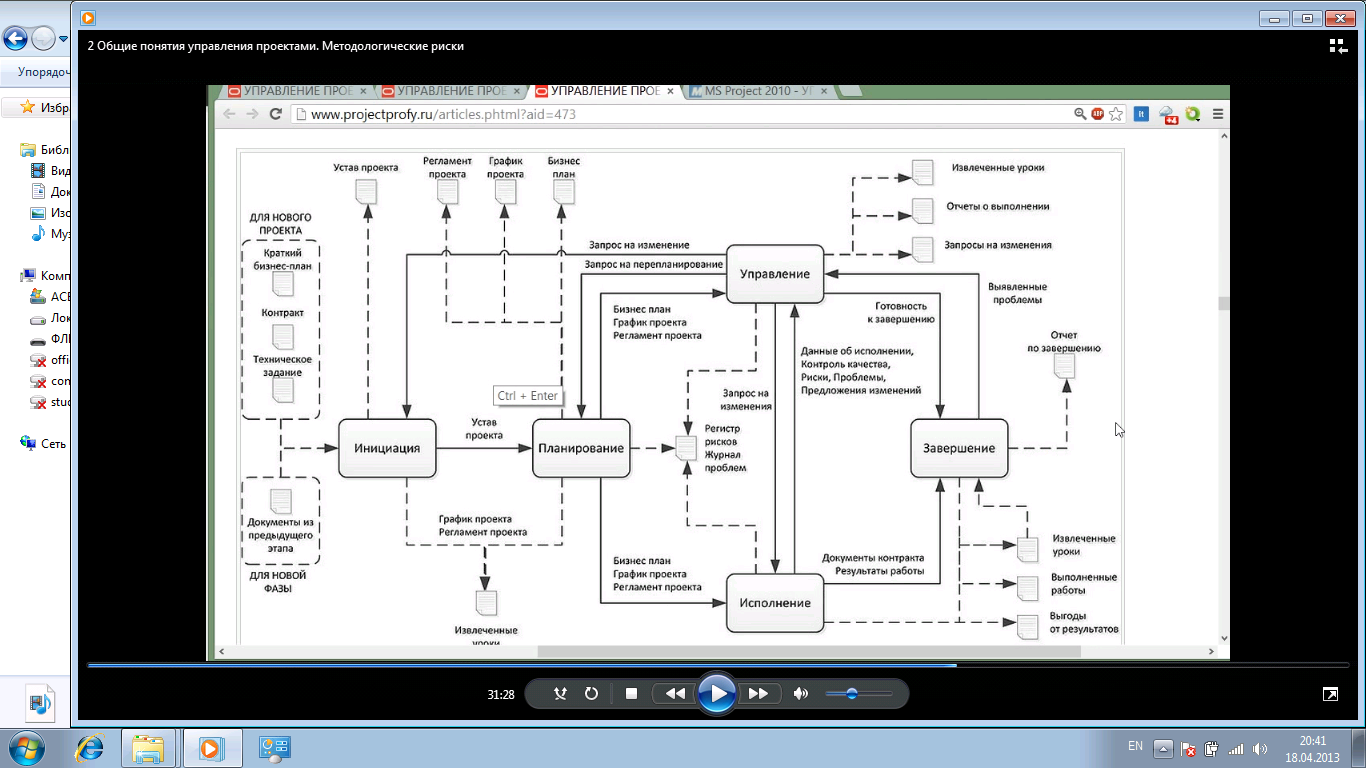Click the Управление block in diagram
The image size is (1366, 768).
[x=775, y=273]
